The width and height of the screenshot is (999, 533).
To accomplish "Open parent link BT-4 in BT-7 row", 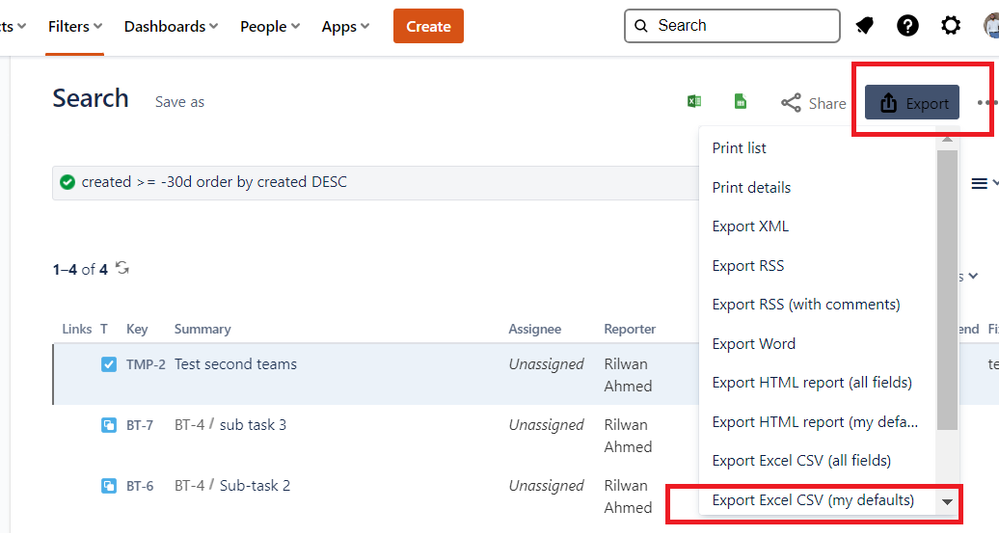I will tap(189, 425).
